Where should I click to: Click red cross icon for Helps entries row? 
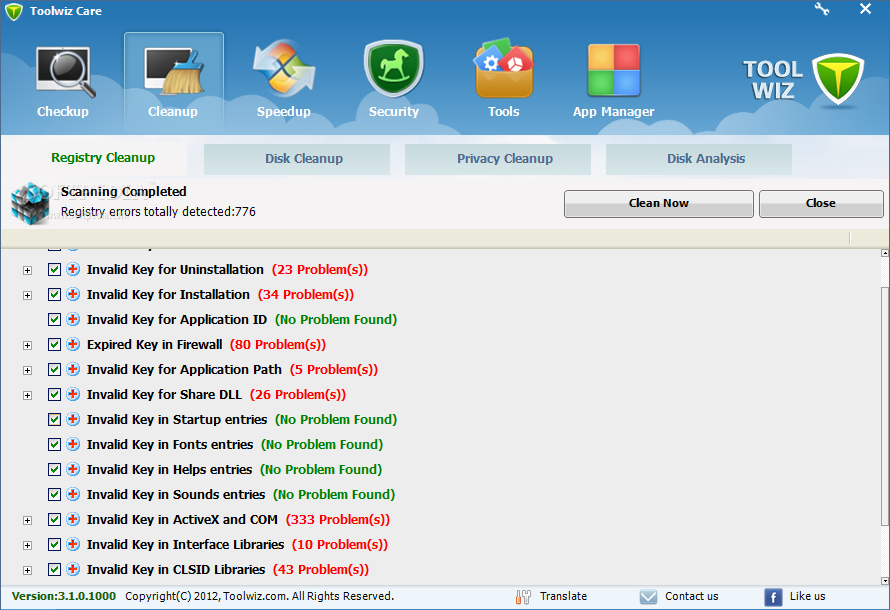pos(73,469)
